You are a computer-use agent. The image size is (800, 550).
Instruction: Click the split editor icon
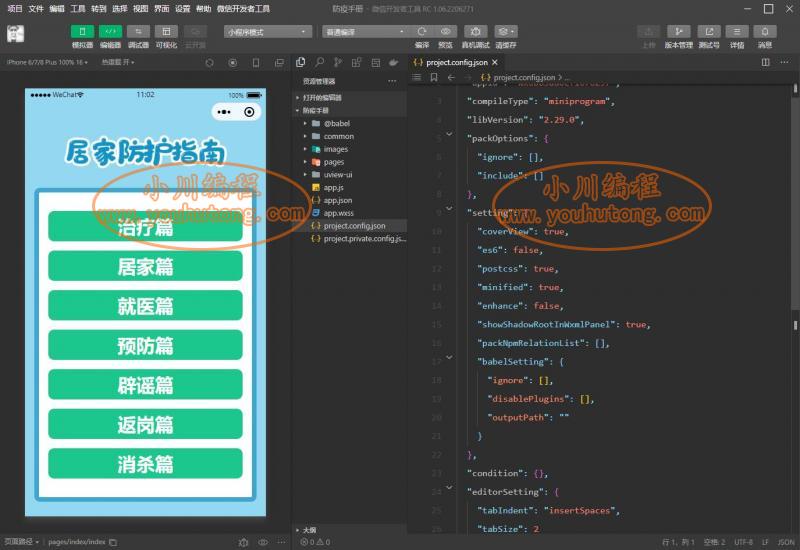[765, 62]
